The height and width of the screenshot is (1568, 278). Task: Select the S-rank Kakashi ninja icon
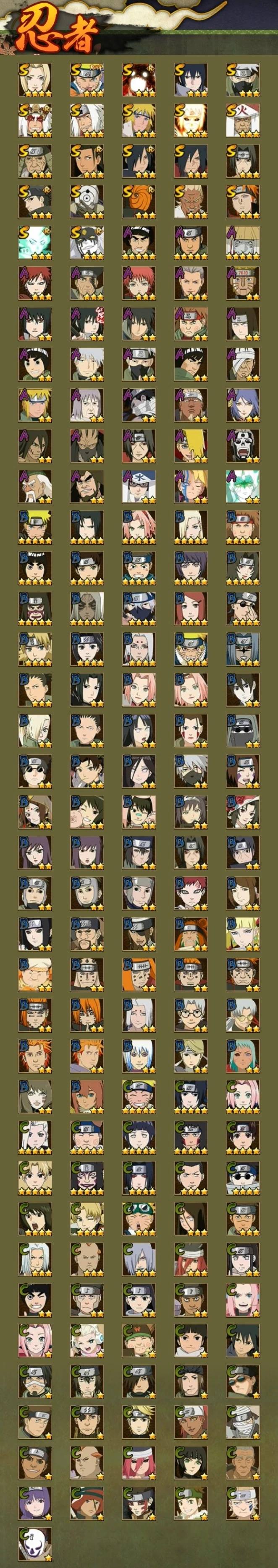pos(243,80)
